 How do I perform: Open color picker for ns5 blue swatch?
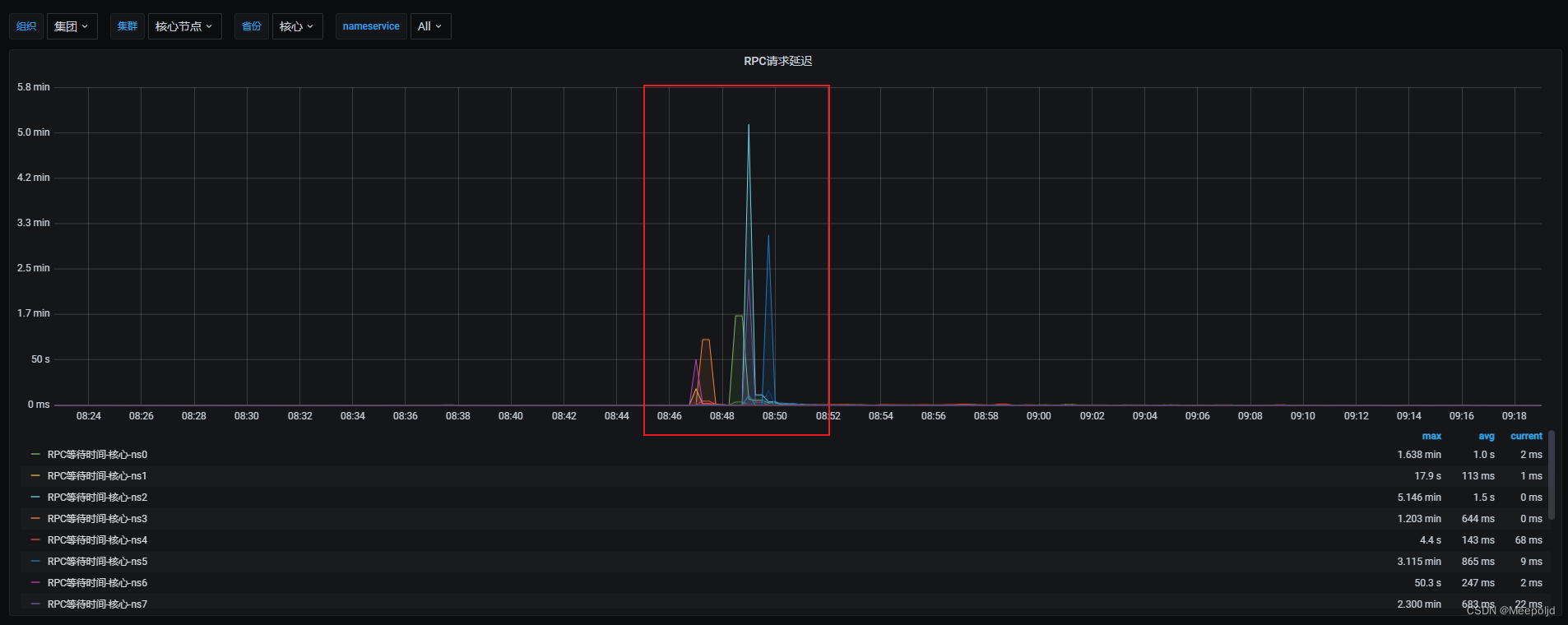35,562
